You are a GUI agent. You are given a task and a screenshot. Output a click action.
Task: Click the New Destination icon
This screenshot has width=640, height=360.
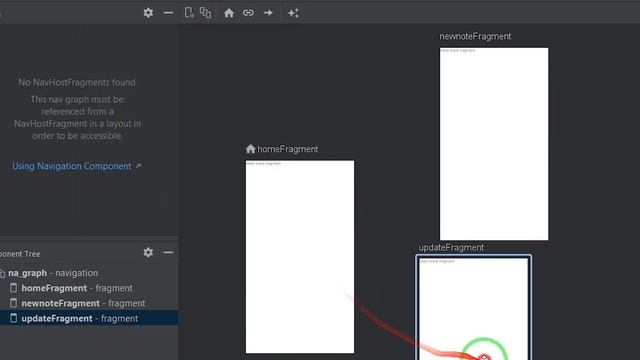pyautogui.click(x=189, y=13)
